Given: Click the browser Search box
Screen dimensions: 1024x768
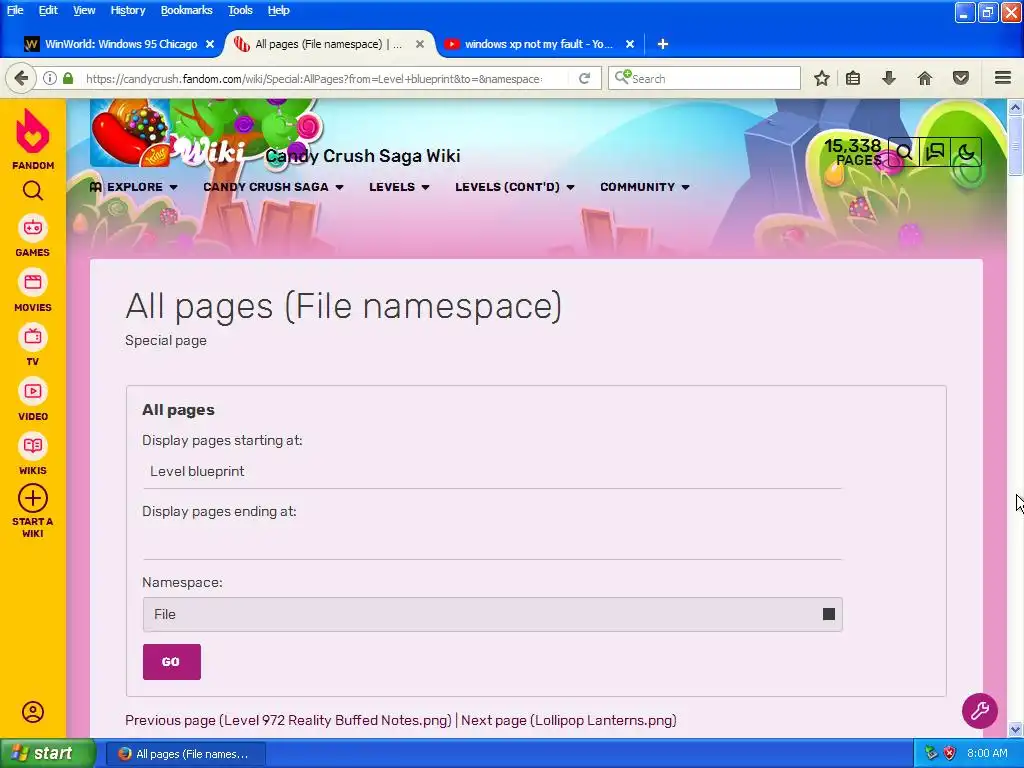Looking at the screenshot, I should coord(704,78).
